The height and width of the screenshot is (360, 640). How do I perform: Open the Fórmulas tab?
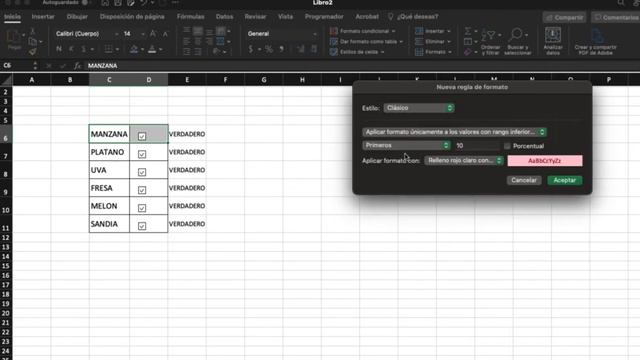point(191,17)
